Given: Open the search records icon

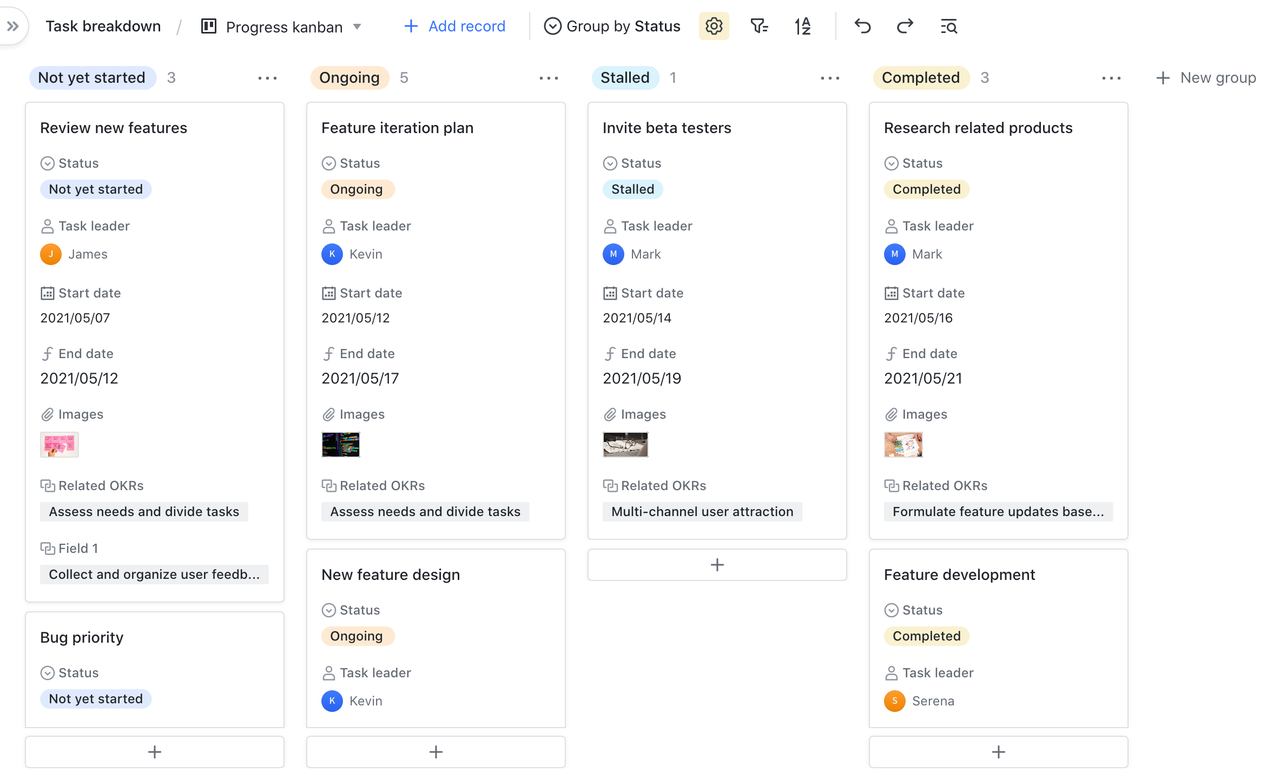Looking at the screenshot, I should click(x=949, y=27).
